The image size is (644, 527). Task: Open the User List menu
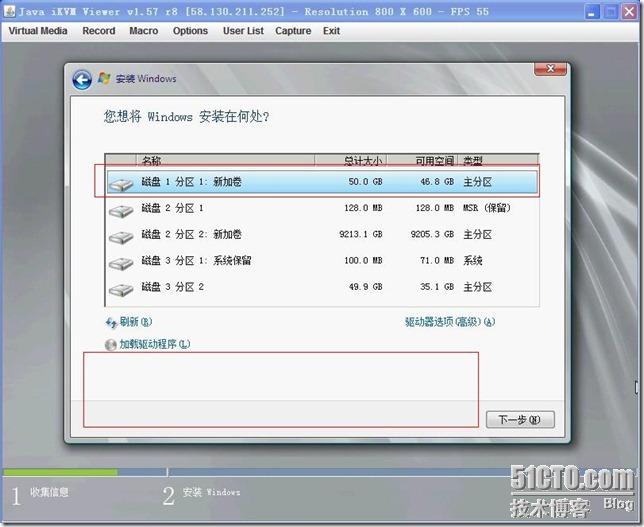click(243, 31)
